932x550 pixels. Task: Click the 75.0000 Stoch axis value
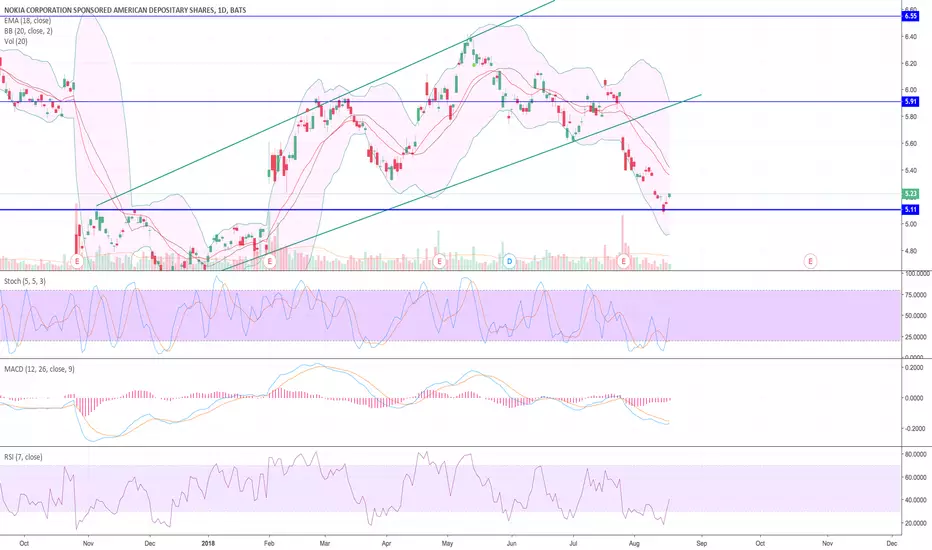tap(916, 295)
